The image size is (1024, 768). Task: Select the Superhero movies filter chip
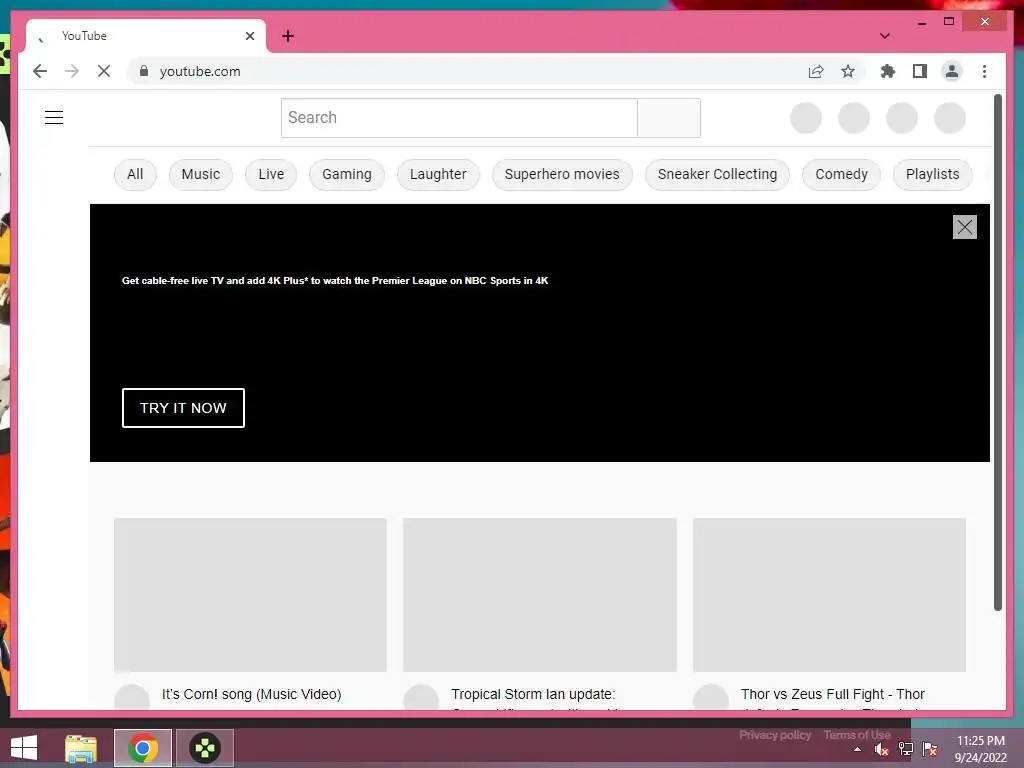tap(562, 174)
